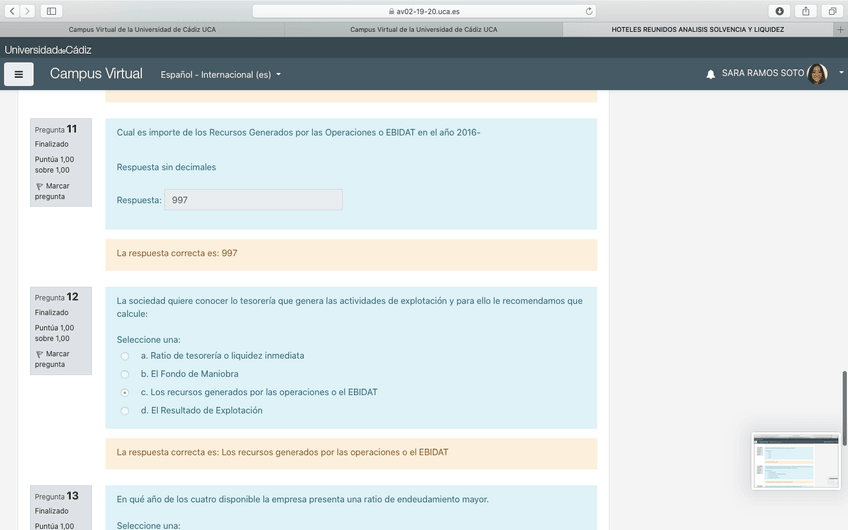This screenshot has width=848, height=530.
Task: Click the Respuesta field containing 997
Action: [x=253, y=200]
